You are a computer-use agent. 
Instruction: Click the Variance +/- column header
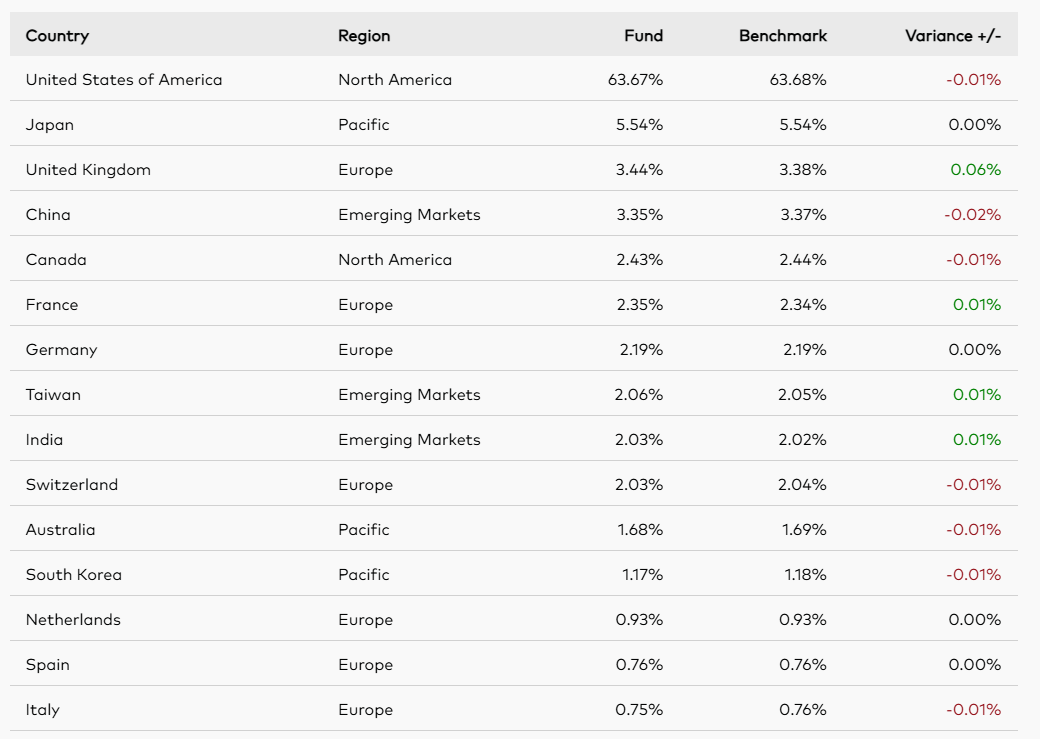click(x=952, y=36)
